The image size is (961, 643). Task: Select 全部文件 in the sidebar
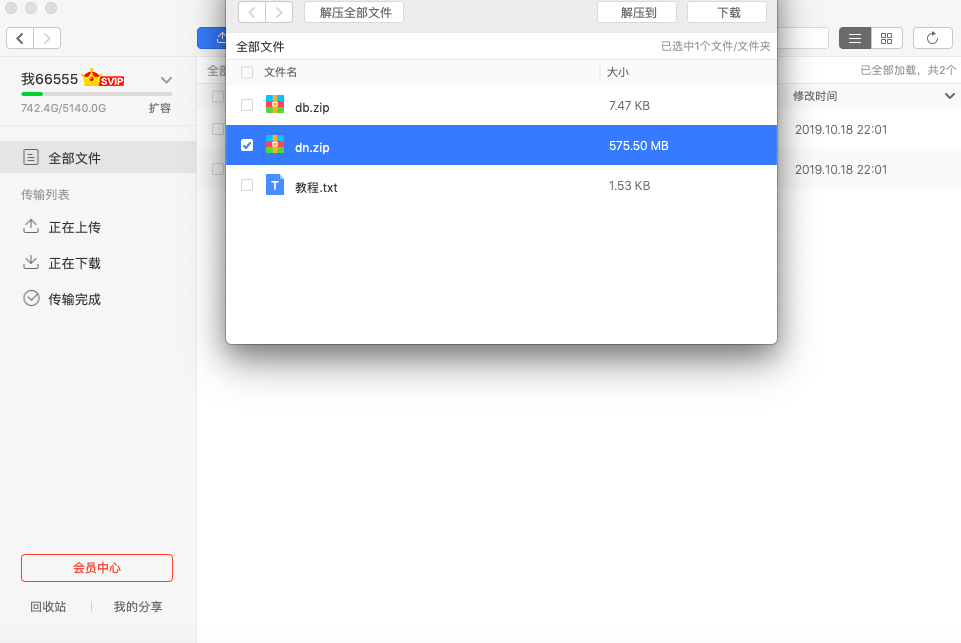pos(74,158)
